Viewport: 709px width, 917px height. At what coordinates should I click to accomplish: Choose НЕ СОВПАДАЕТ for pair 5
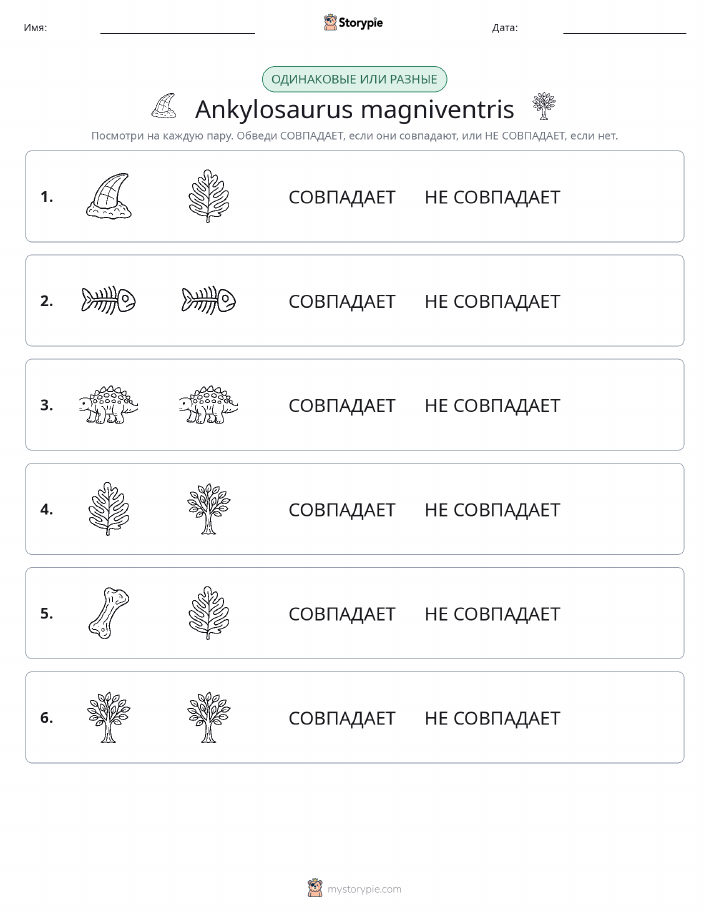pyautogui.click(x=492, y=613)
